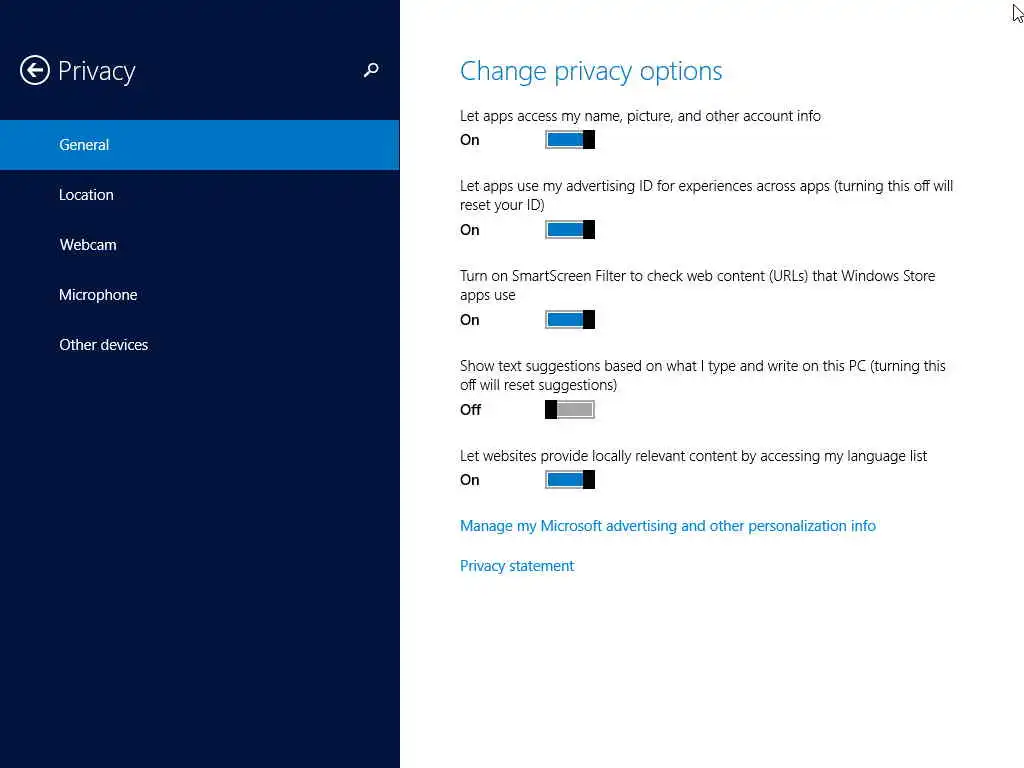Open the Privacy statement link
Viewport: 1024px width, 768px height.
tap(517, 566)
